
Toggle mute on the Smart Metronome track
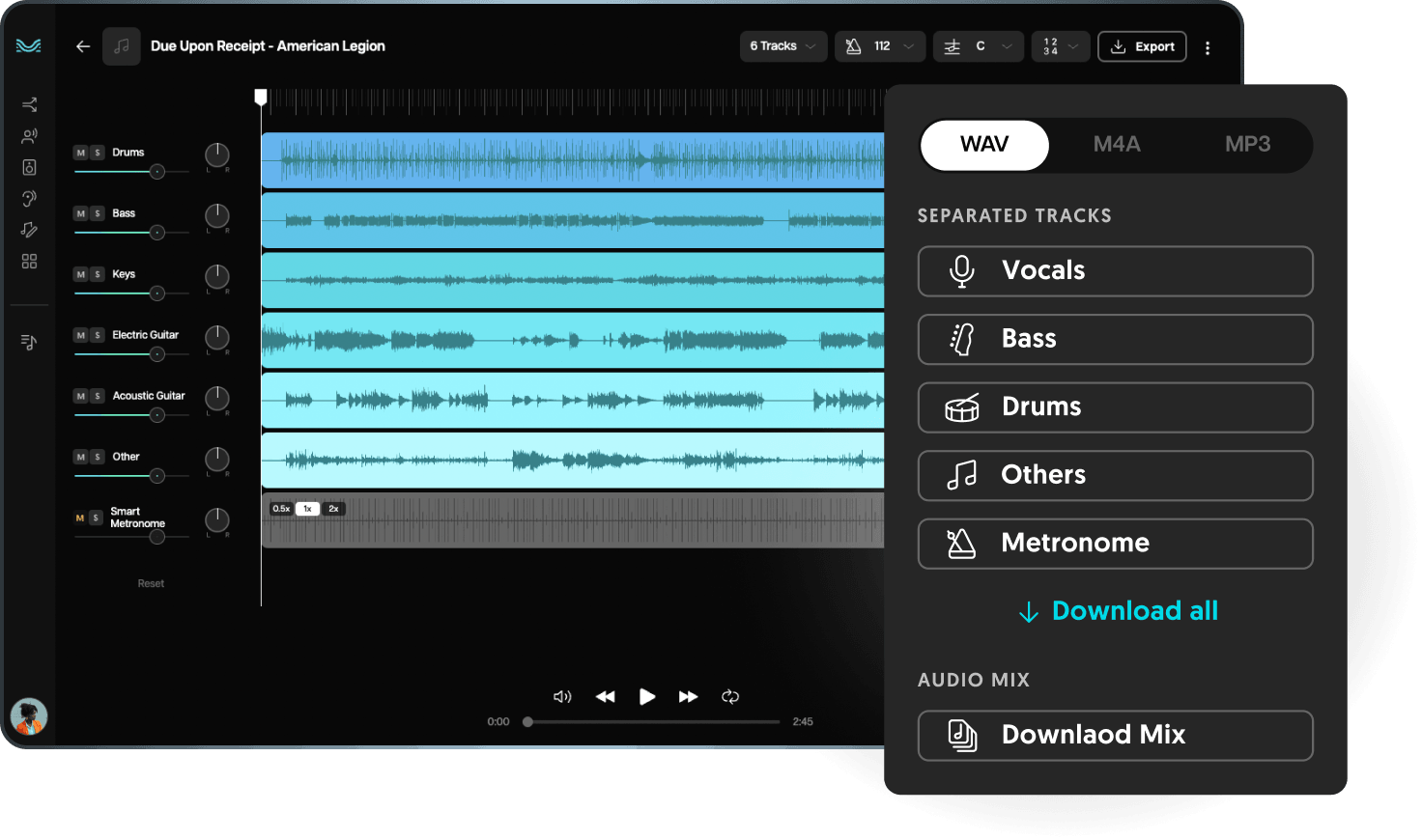click(78, 518)
